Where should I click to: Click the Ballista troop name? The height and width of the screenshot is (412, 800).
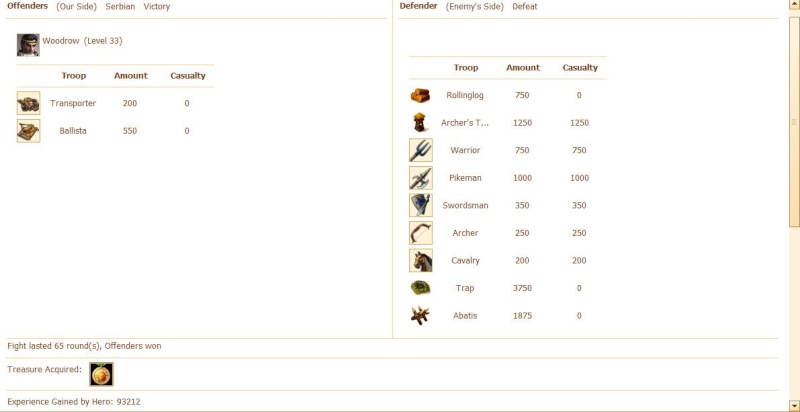click(x=73, y=131)
